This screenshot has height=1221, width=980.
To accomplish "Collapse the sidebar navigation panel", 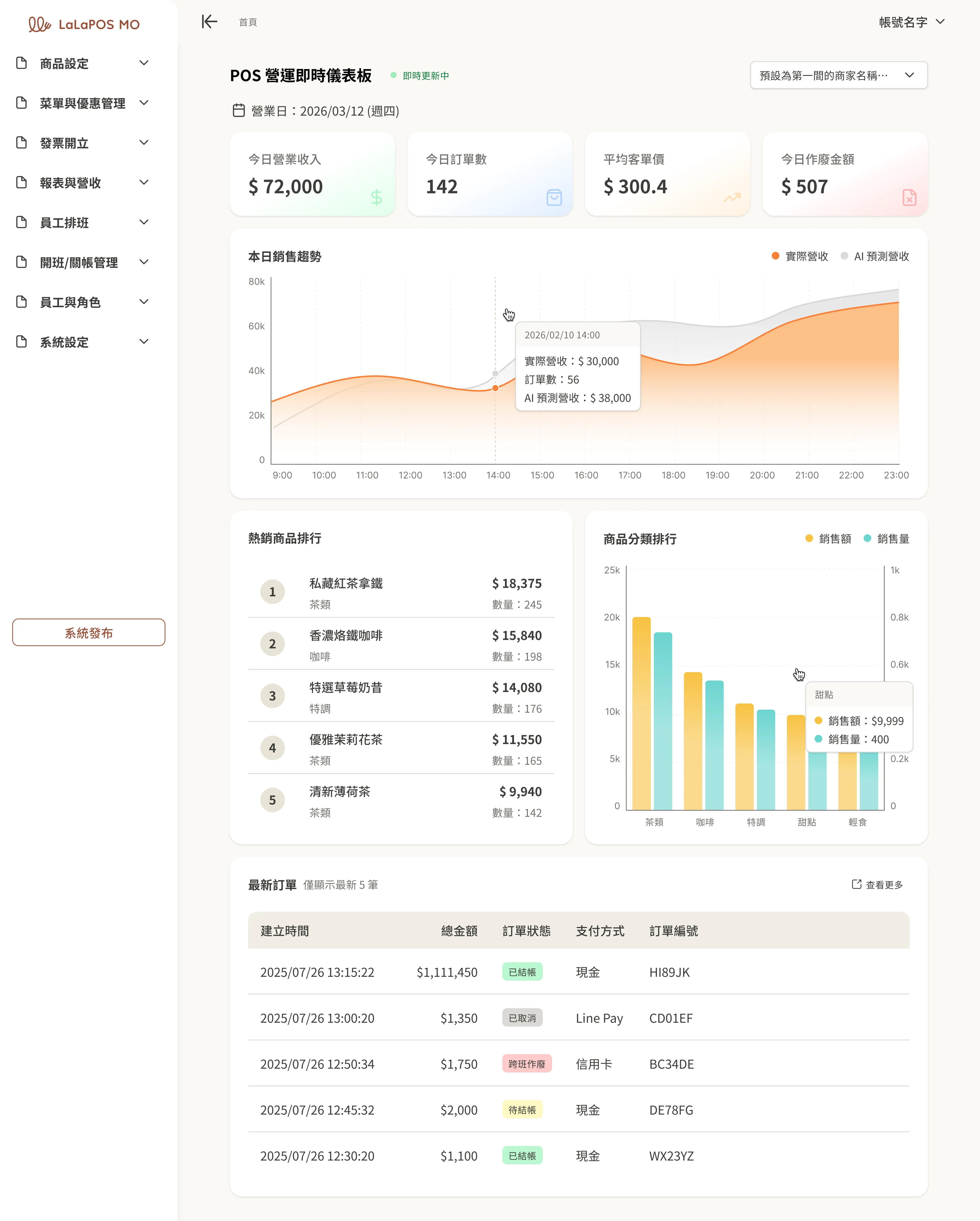I will tap(209, 21).
